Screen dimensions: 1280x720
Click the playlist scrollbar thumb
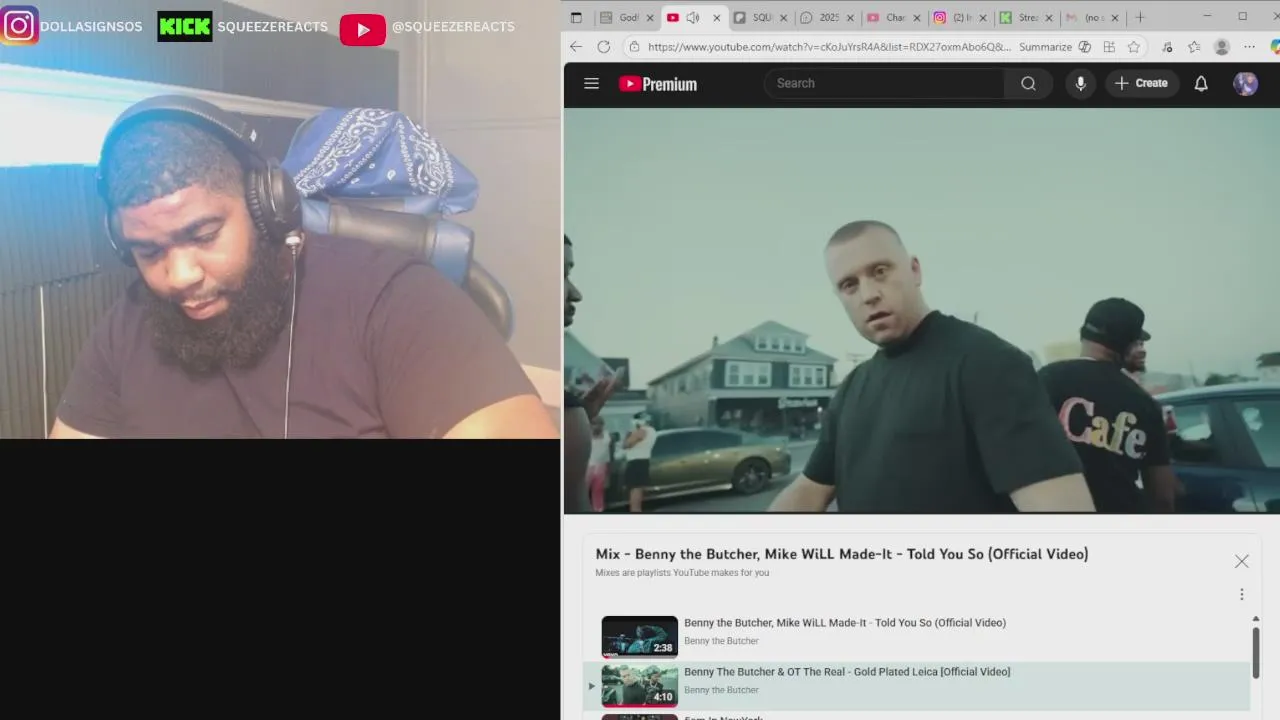coord(1255,651)
